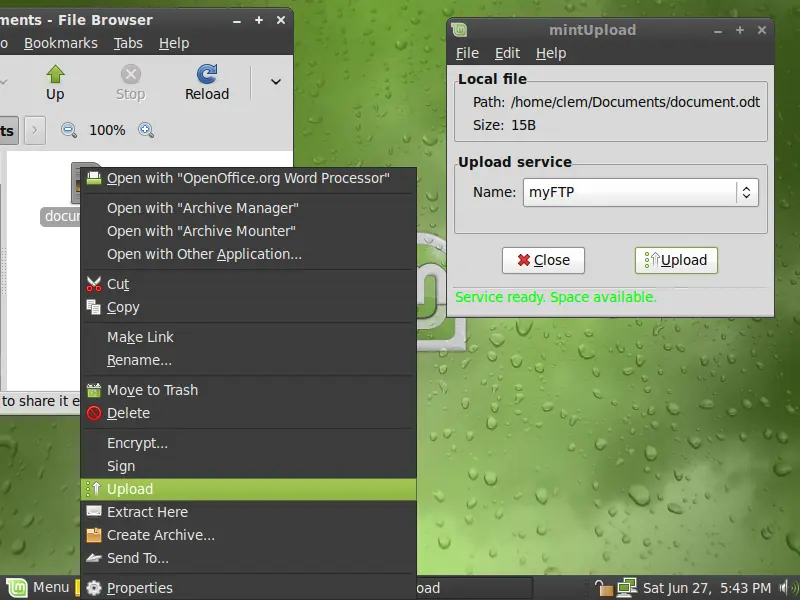
Task: Click the Size: 15B text
Action: (x=504, y=125)
